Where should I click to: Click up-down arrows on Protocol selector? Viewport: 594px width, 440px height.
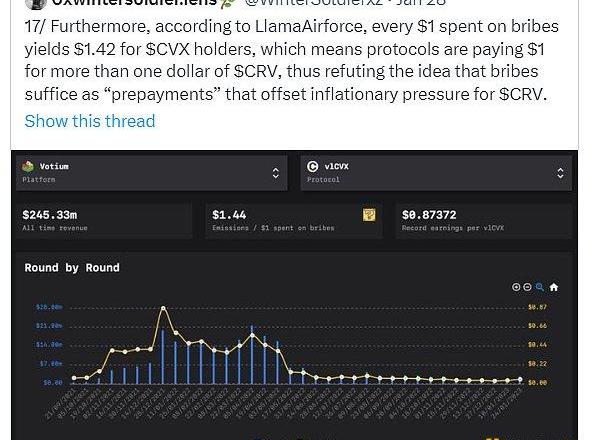tap(560, 173)
